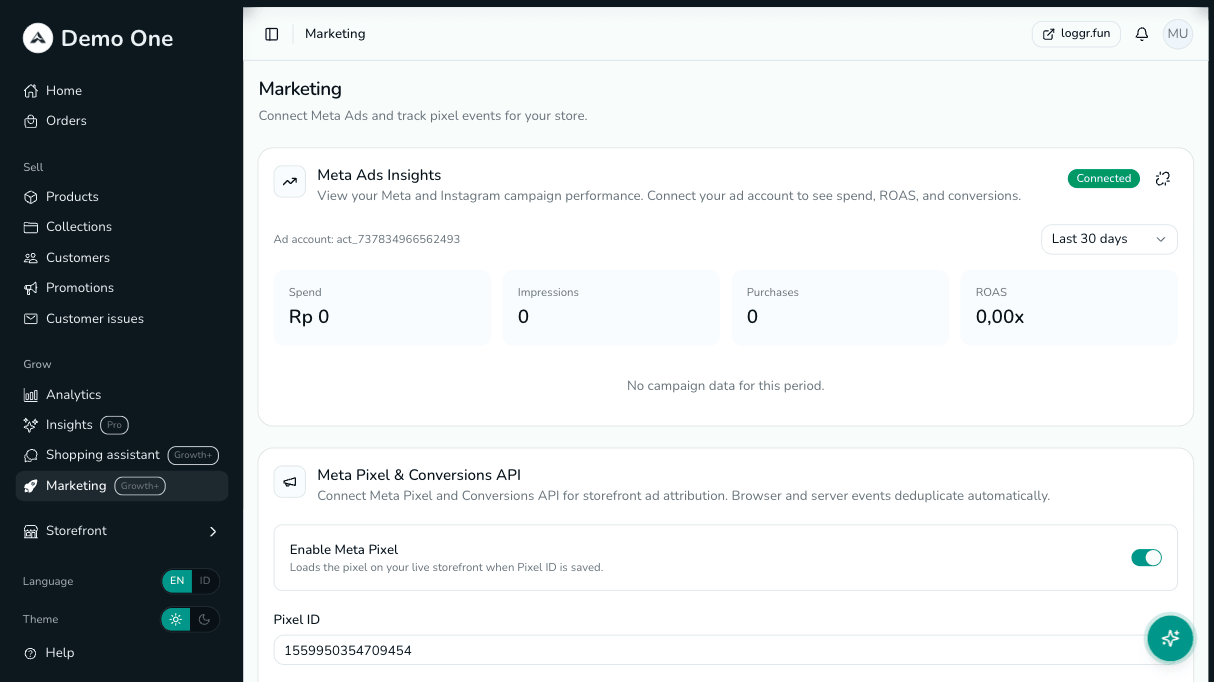Screen dimensions: 1214x682
Task: Select the light theme sun option
Action: pos(176,619)
